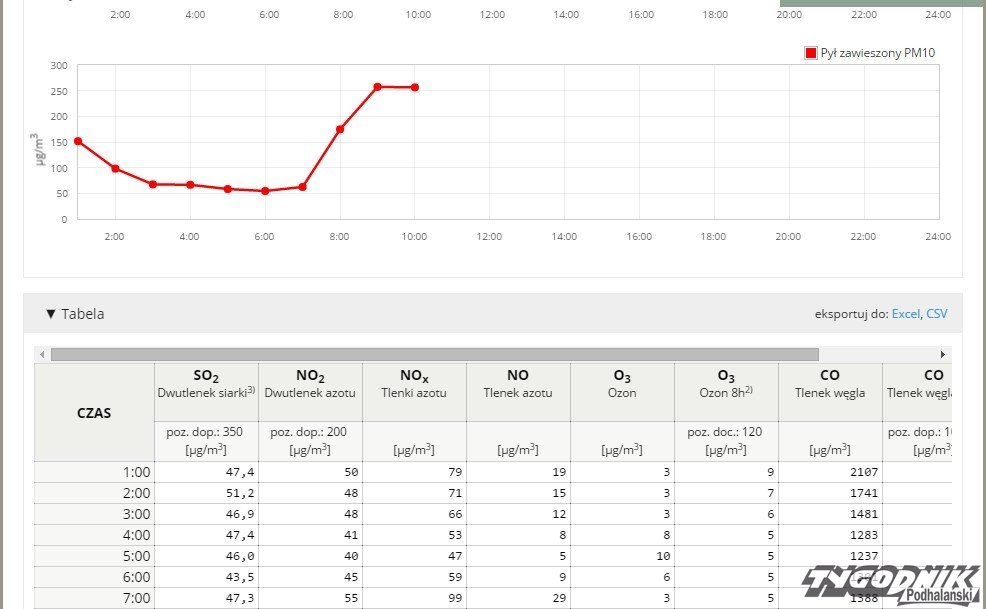Click the CZAS column header
The image size is (986, 609).
click(94, 412)
